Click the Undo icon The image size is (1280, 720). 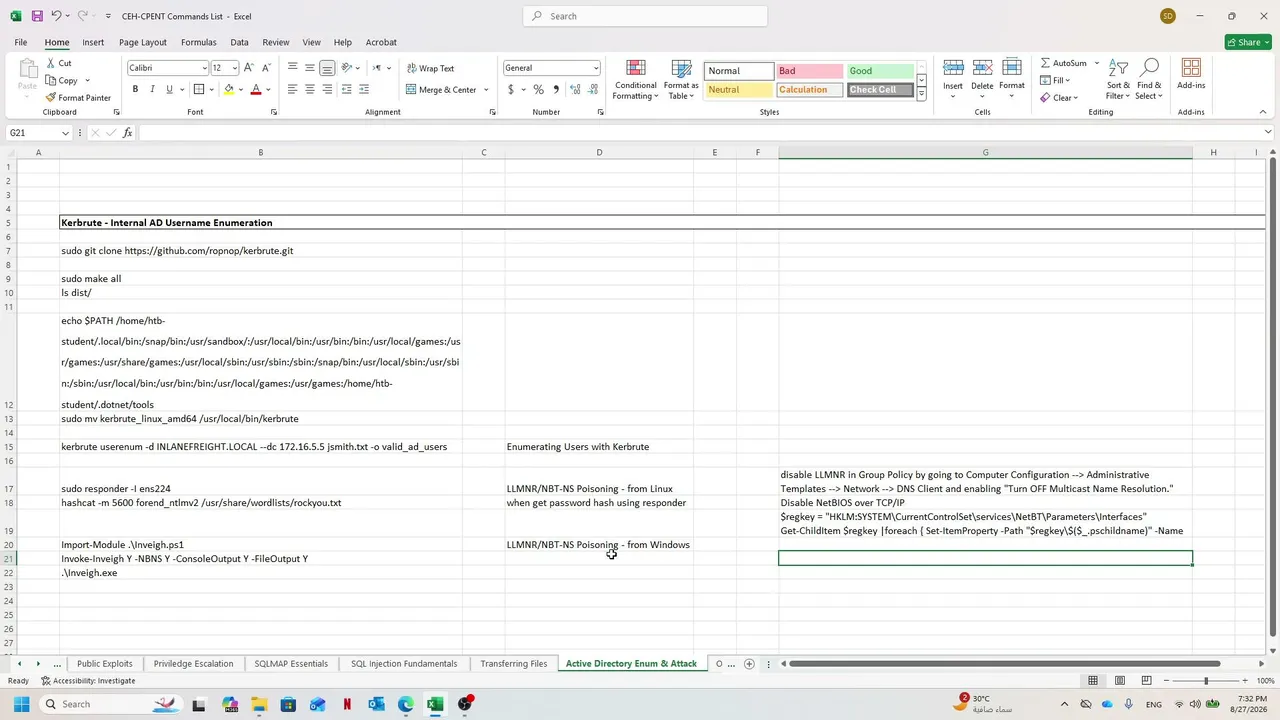point(57,16)
